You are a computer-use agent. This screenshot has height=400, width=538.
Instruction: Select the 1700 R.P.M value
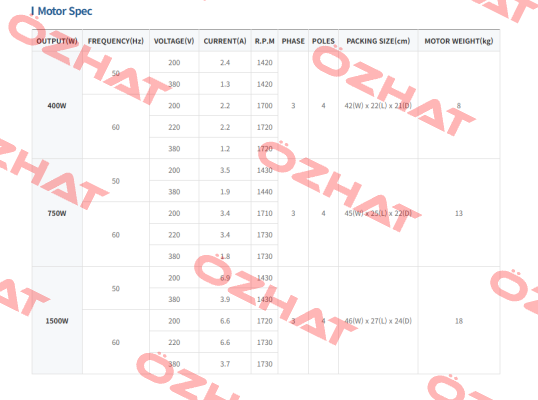pos(265,106)
